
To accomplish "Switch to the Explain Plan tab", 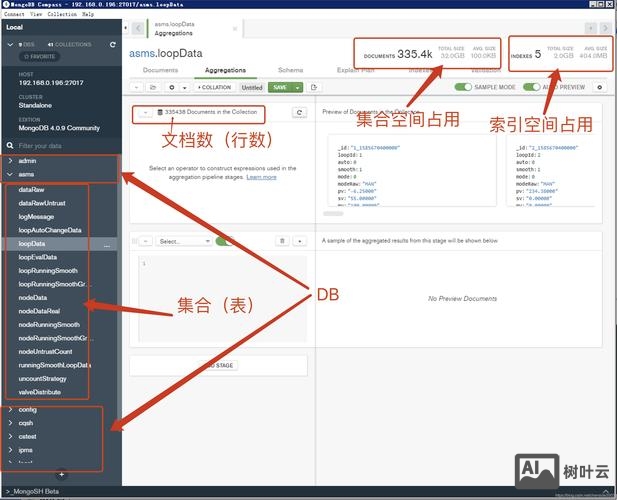I will pos(356,70).
